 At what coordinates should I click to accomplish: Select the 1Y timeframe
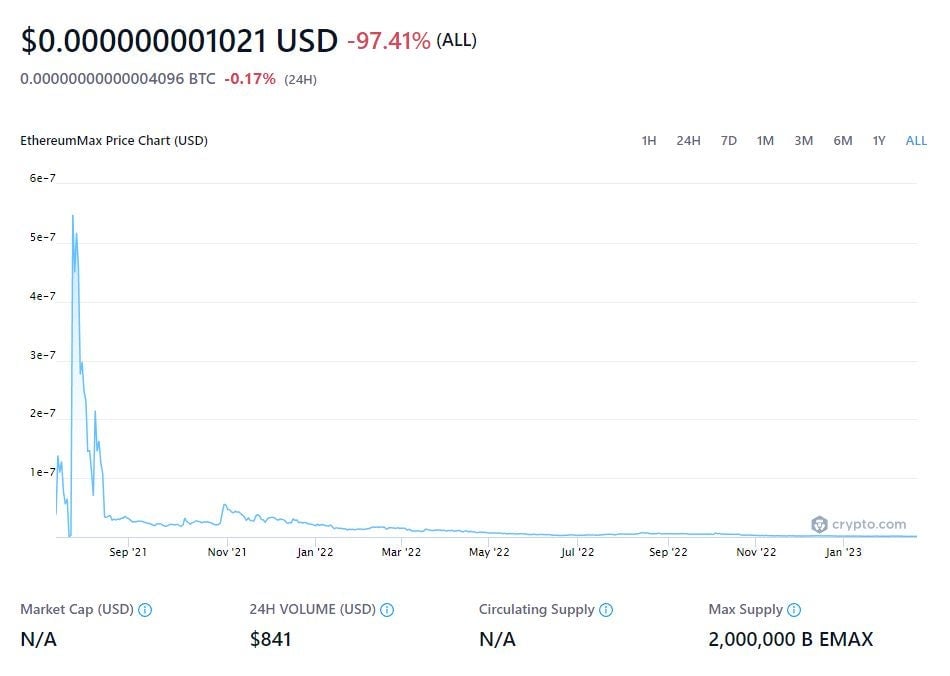coord(878,141)
